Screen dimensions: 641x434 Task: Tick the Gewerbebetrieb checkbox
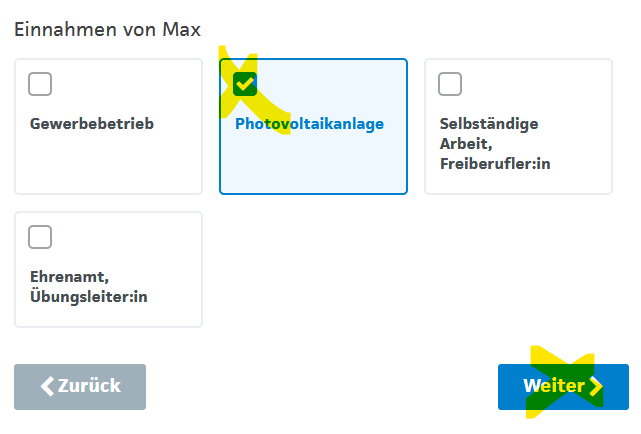(40, 84)
